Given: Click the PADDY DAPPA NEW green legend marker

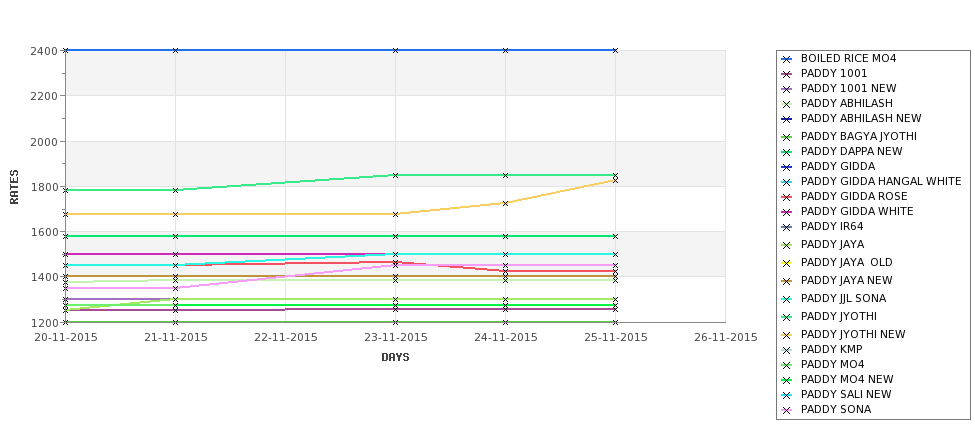Looking at the screenshot, I should (787, 152).
